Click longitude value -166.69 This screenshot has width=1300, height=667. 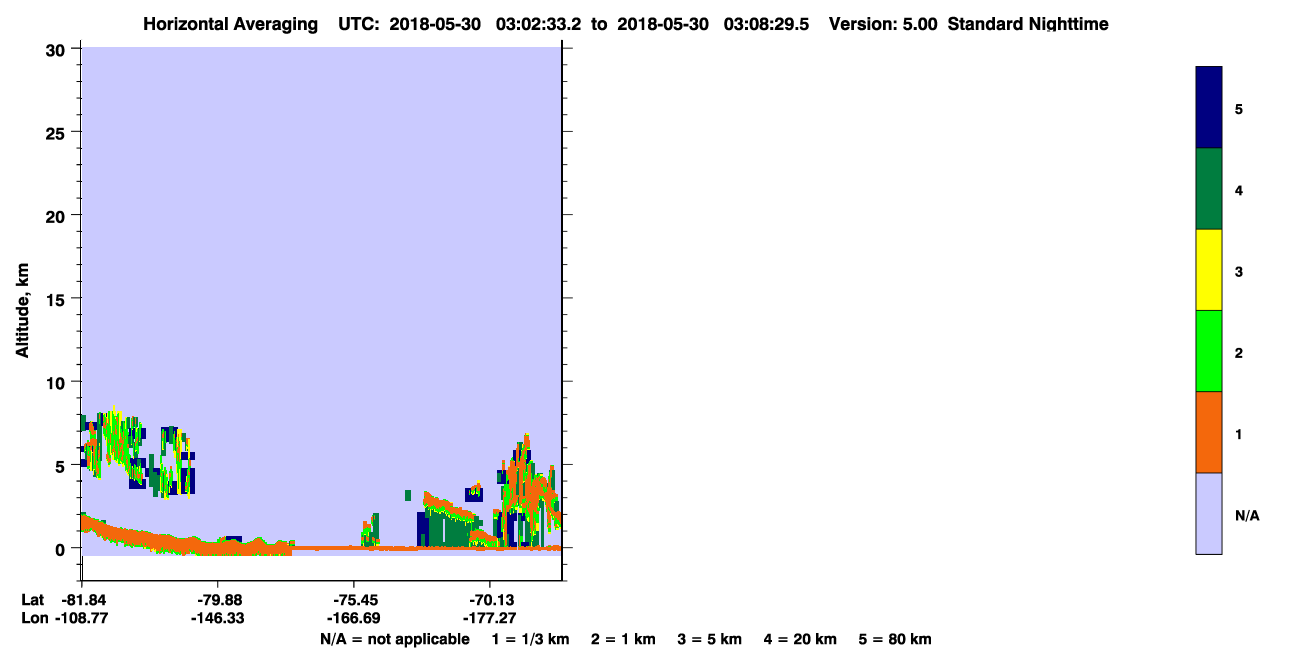pyautogui.click(x=354, y=618)
